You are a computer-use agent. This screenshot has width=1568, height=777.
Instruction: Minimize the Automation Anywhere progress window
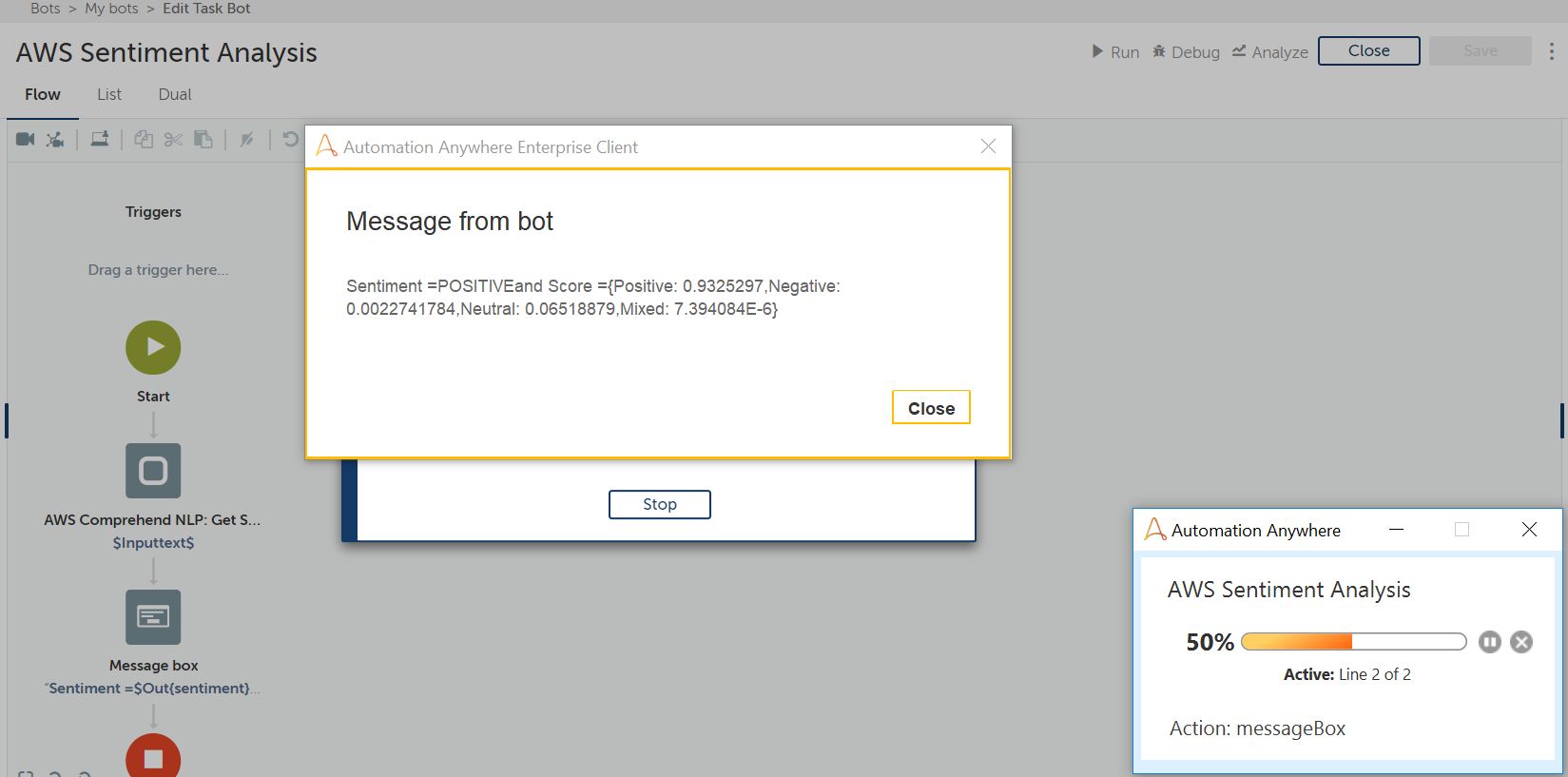pos(1396,530)
